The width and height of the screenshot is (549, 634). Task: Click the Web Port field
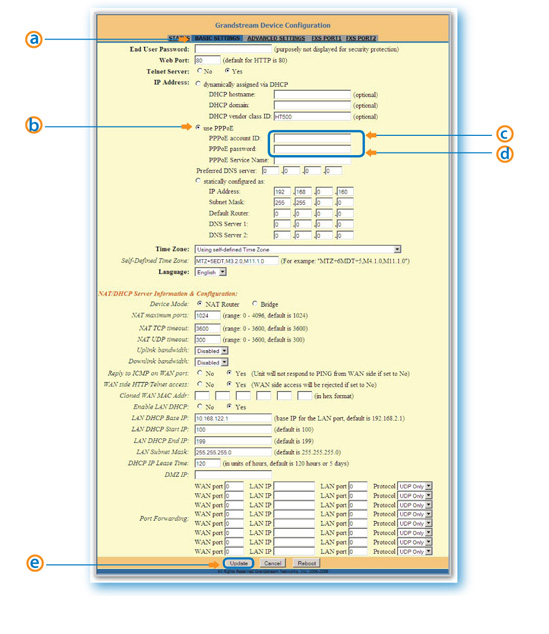click(x=207, y=60)
